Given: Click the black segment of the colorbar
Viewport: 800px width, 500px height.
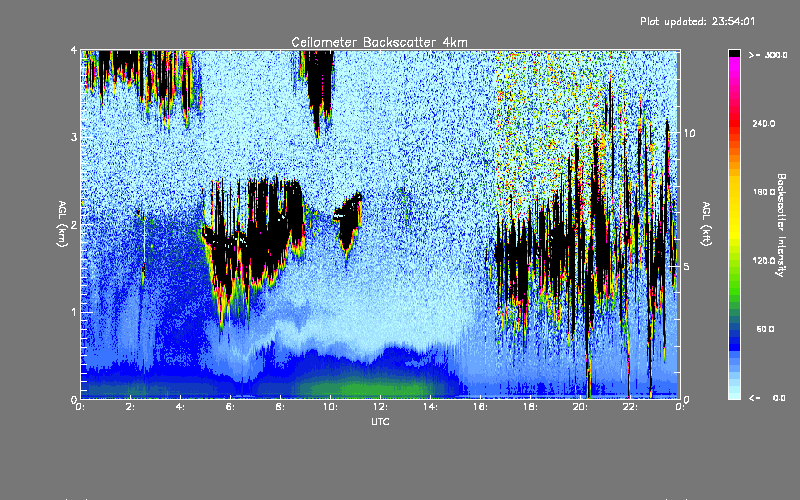Looking at the screenshot, I should [734, 53].
